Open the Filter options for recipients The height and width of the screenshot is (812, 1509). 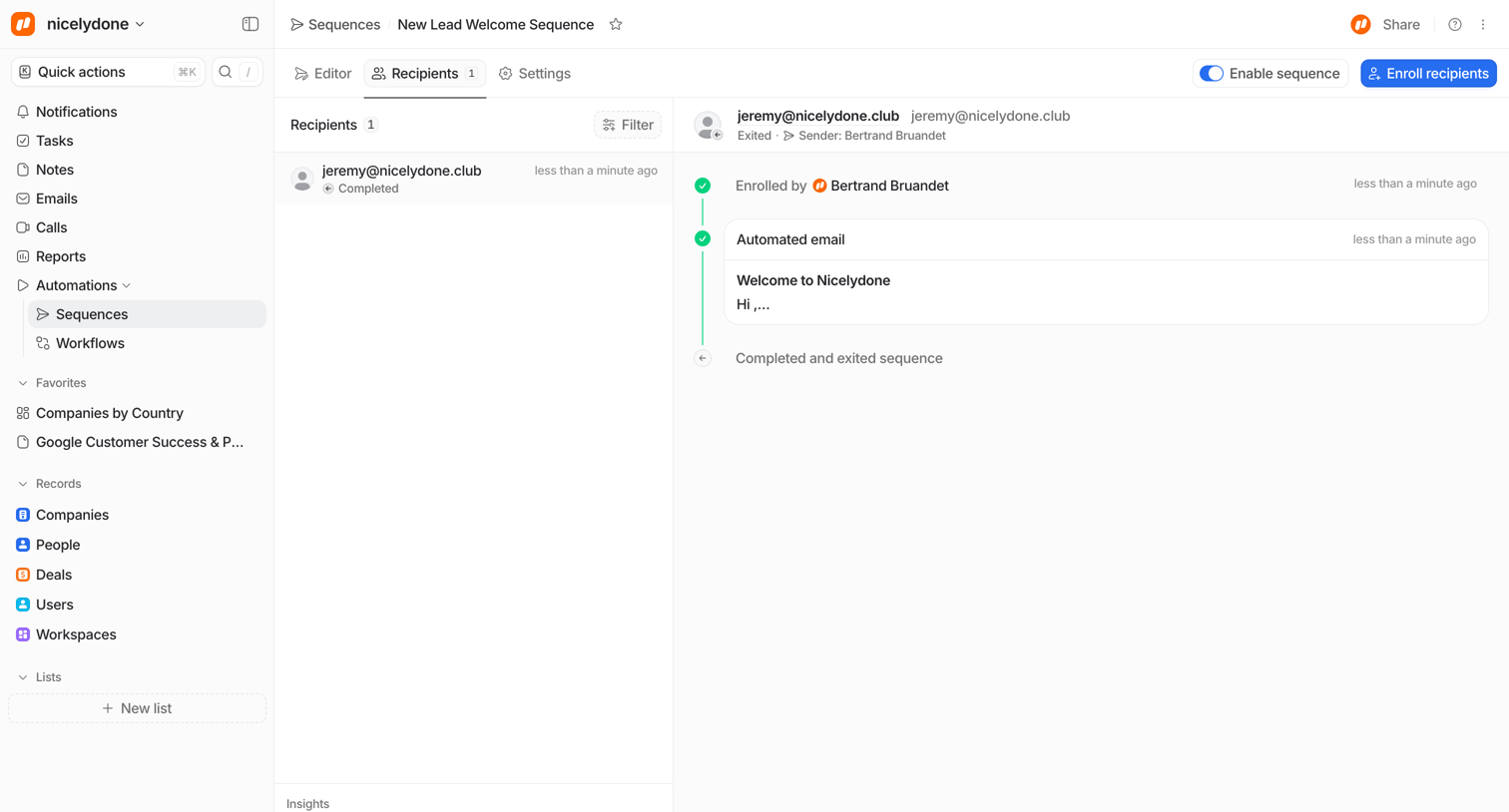pos(628,125)
